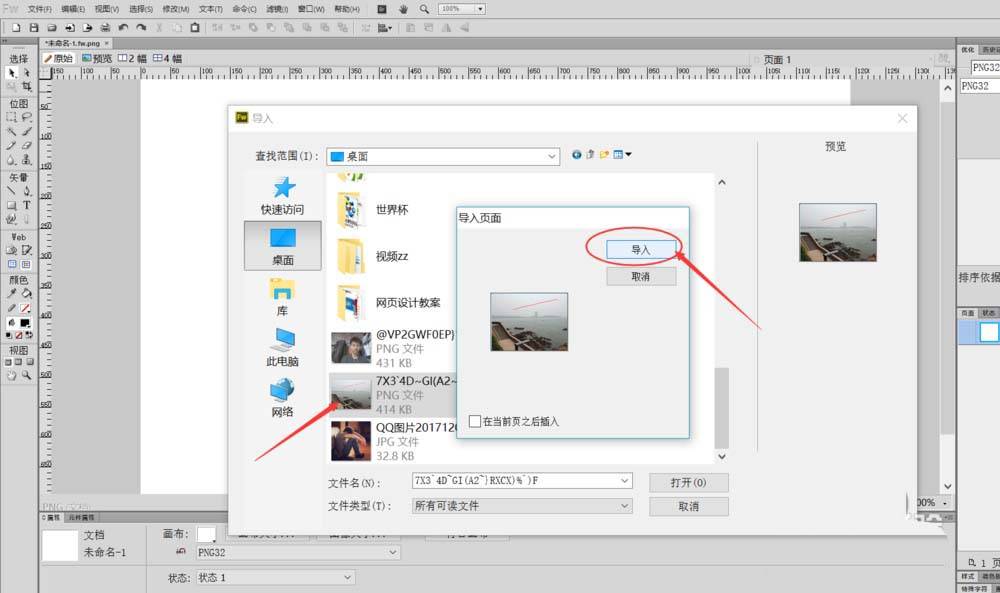The width and height of the screenshot is (1000, 593).
Task: Click the 导入 button in import page dialog
Action: pyautogui.click(x=641, y=249)
